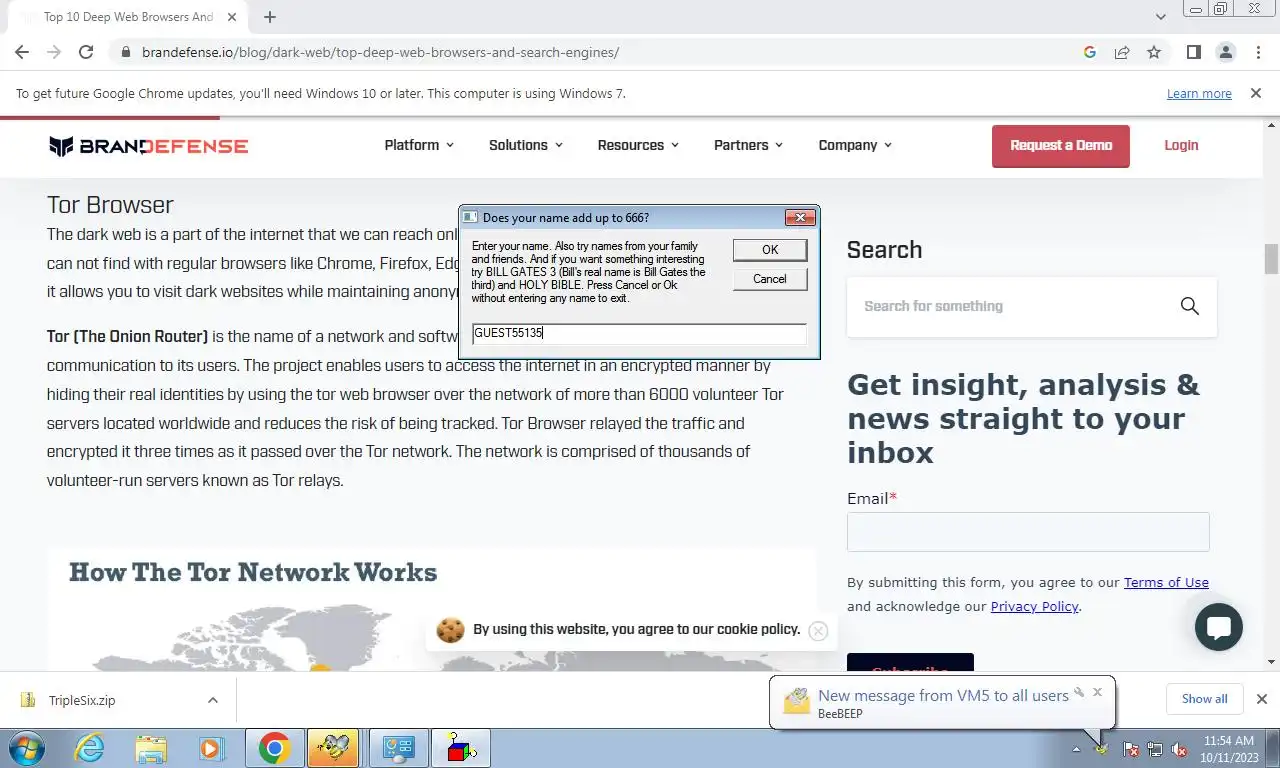Click the name field containing GUEST55135
The width and height of the screenshot is (1280, 768).
[x=639, y=333]
